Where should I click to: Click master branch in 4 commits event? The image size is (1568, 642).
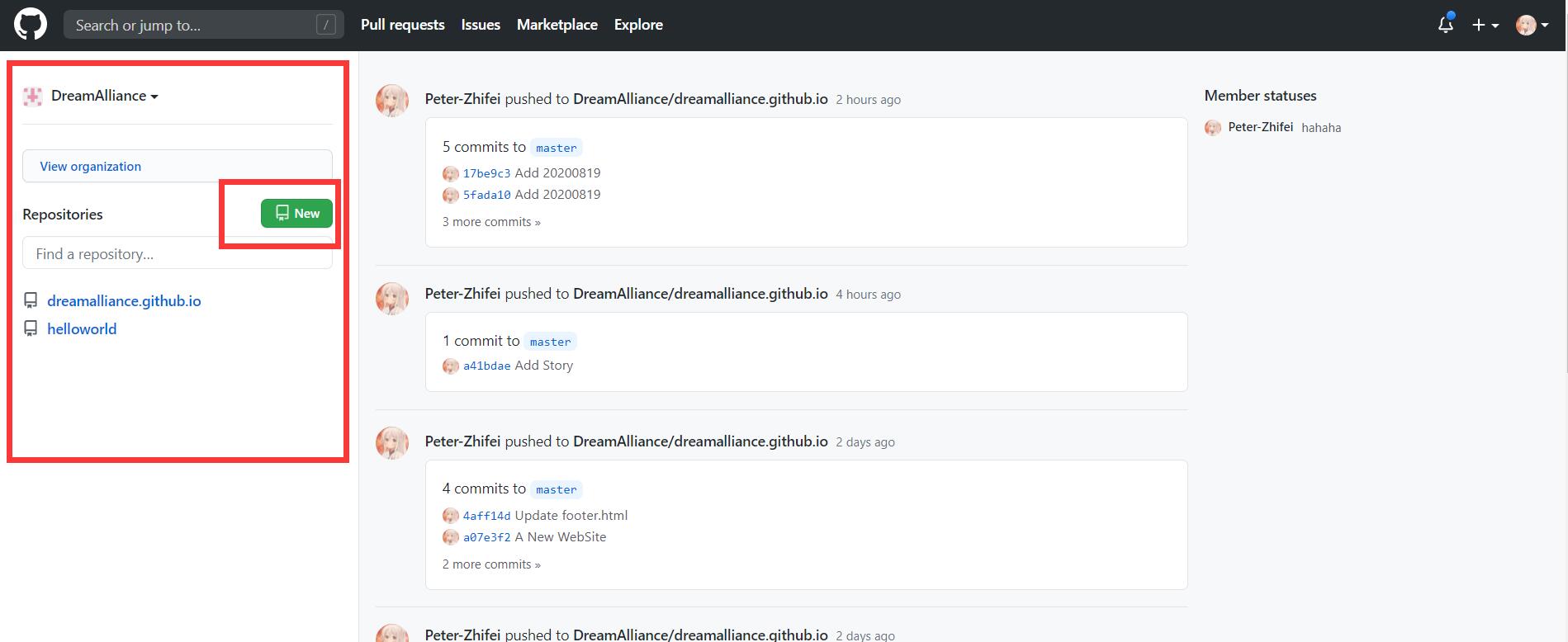click(556, 489)
